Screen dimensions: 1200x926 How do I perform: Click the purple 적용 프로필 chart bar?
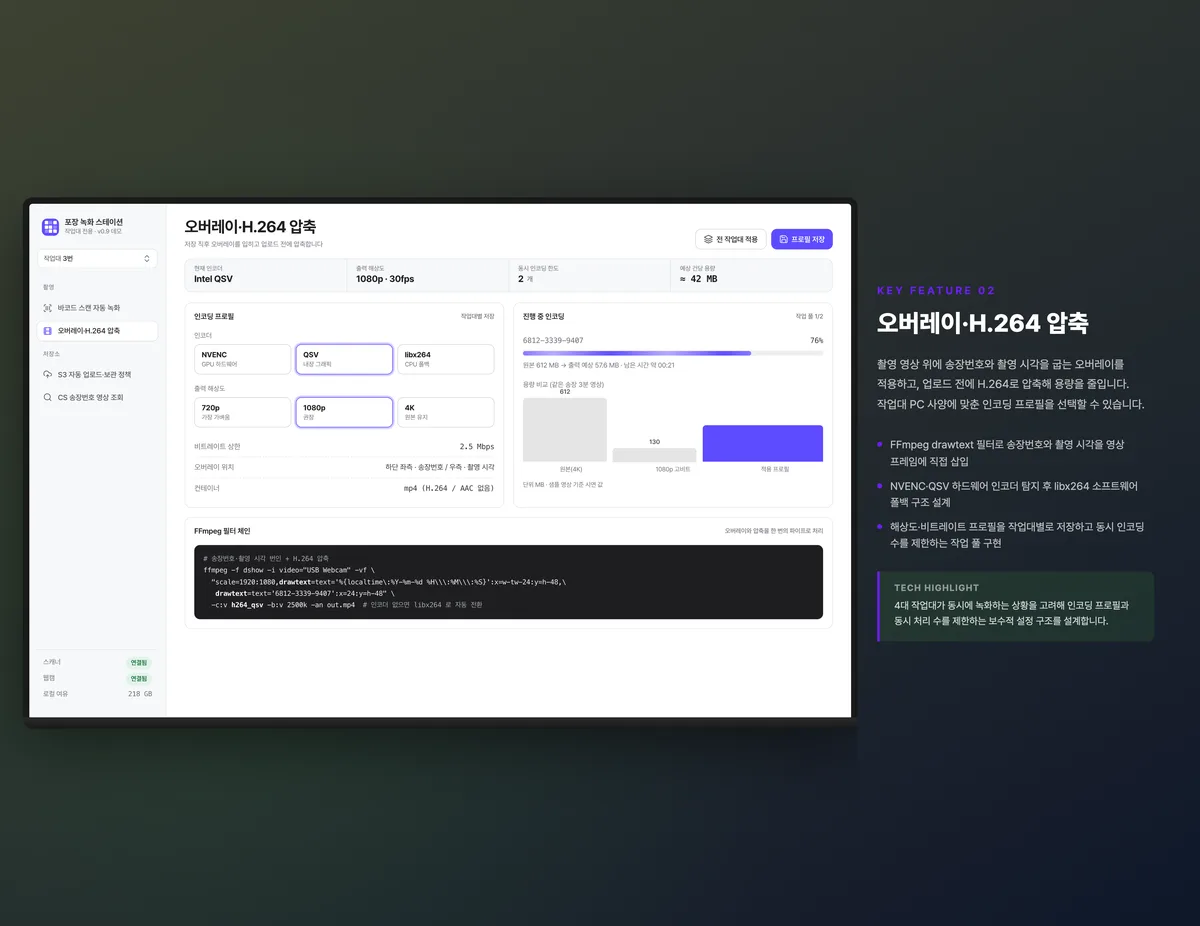(763, 443)
